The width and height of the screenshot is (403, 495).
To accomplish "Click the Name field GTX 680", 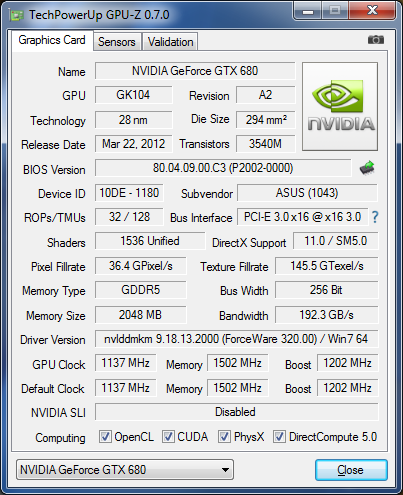I will 195,71.
